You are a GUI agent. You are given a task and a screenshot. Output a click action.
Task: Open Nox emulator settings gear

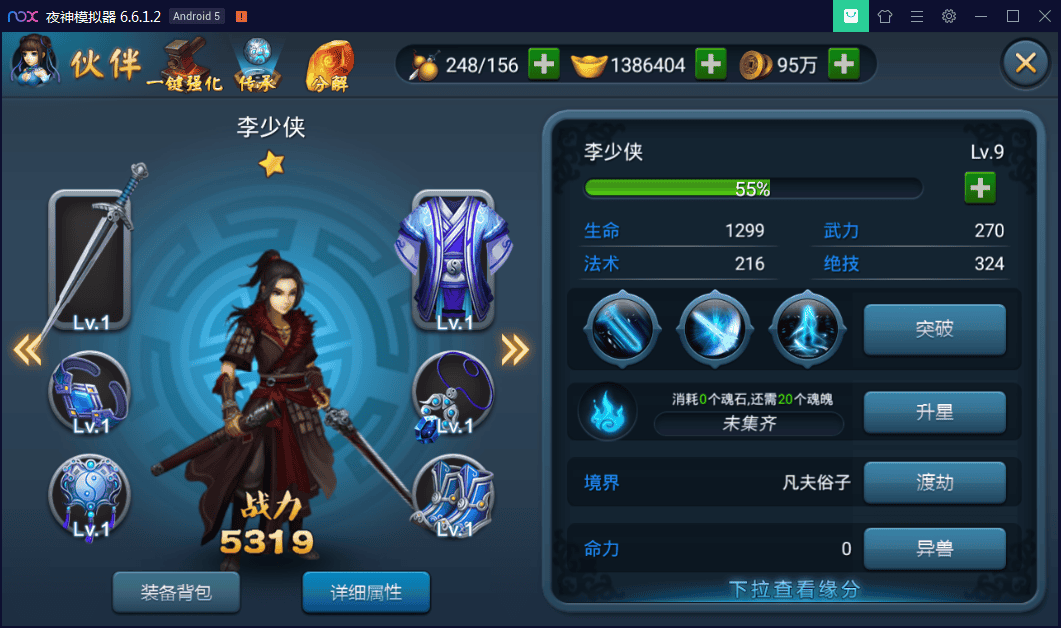pos(949,16)
